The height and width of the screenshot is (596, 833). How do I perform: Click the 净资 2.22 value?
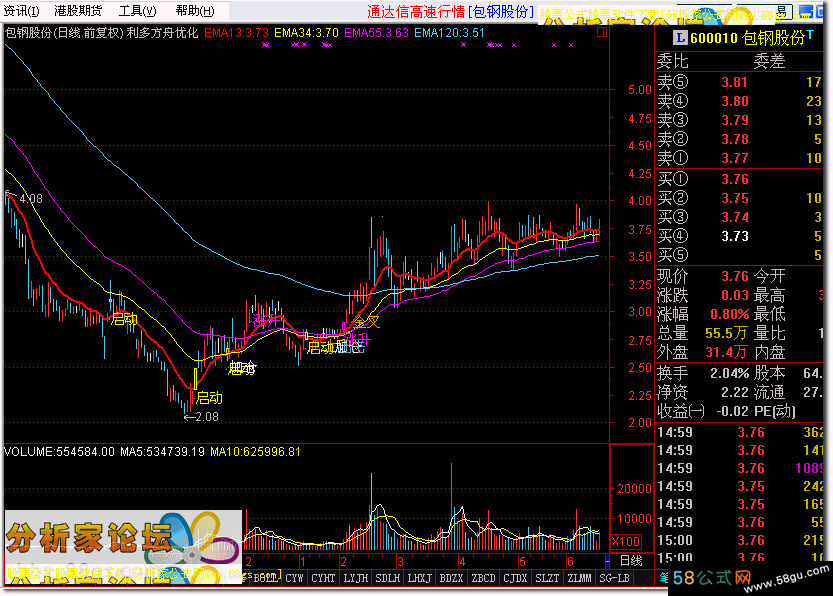734,393
